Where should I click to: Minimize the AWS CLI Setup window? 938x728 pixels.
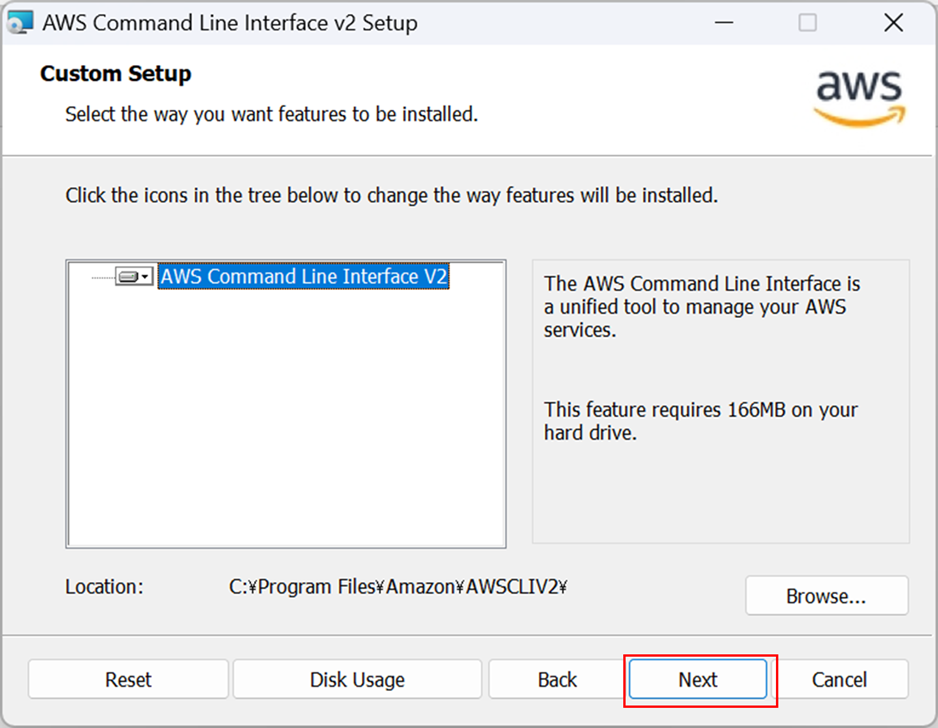point(724,23)
